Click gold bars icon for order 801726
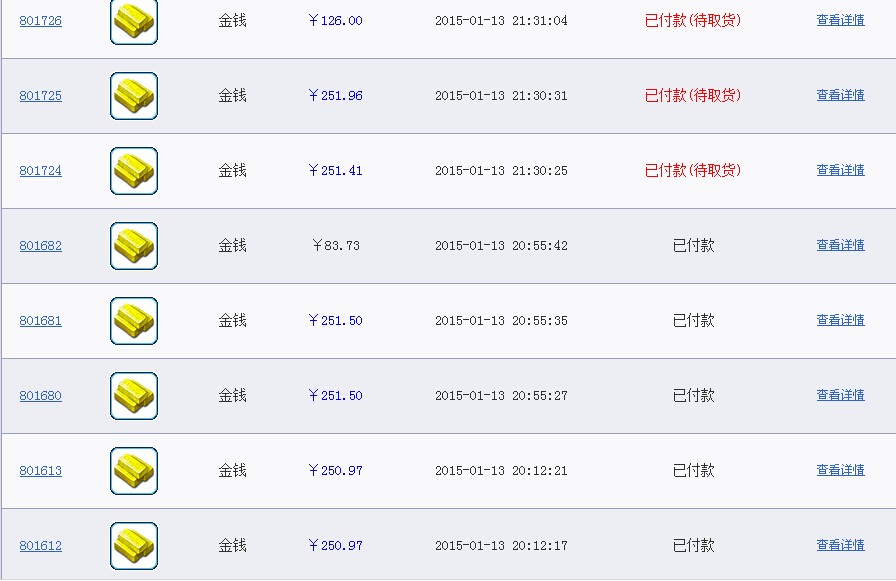 [134, 22]
